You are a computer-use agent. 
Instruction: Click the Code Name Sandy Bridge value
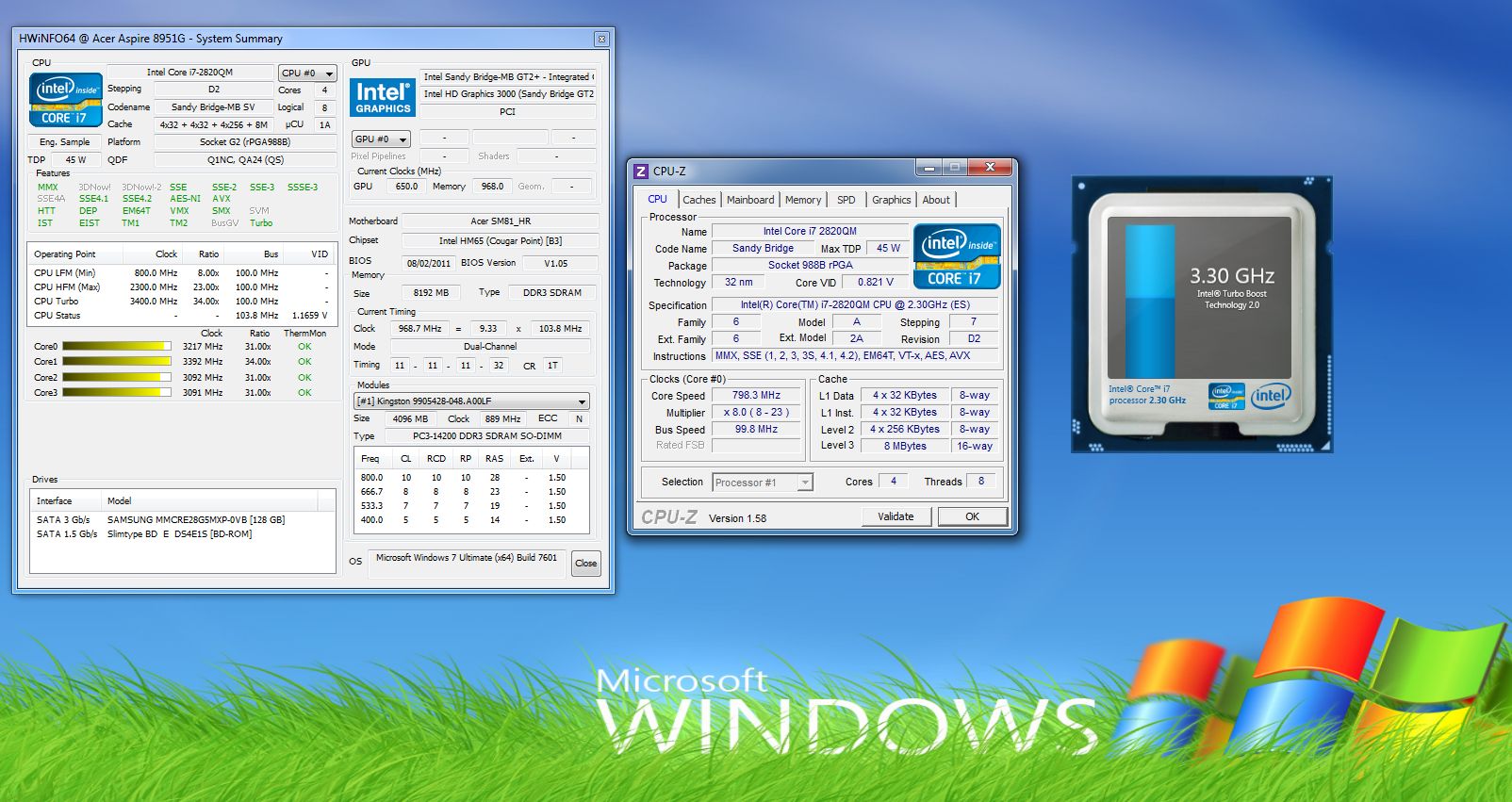pos(763,249)
